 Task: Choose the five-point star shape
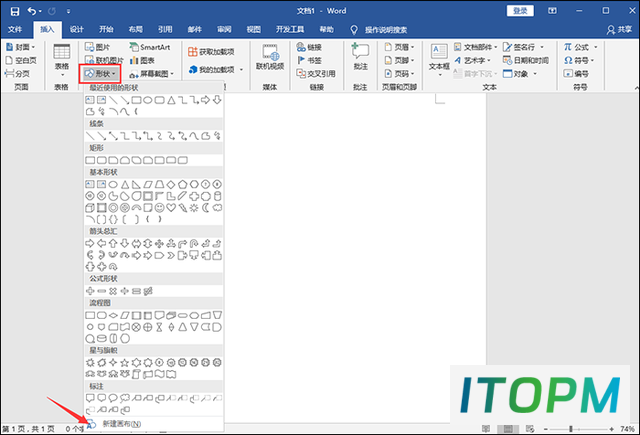tap(124, 362)
